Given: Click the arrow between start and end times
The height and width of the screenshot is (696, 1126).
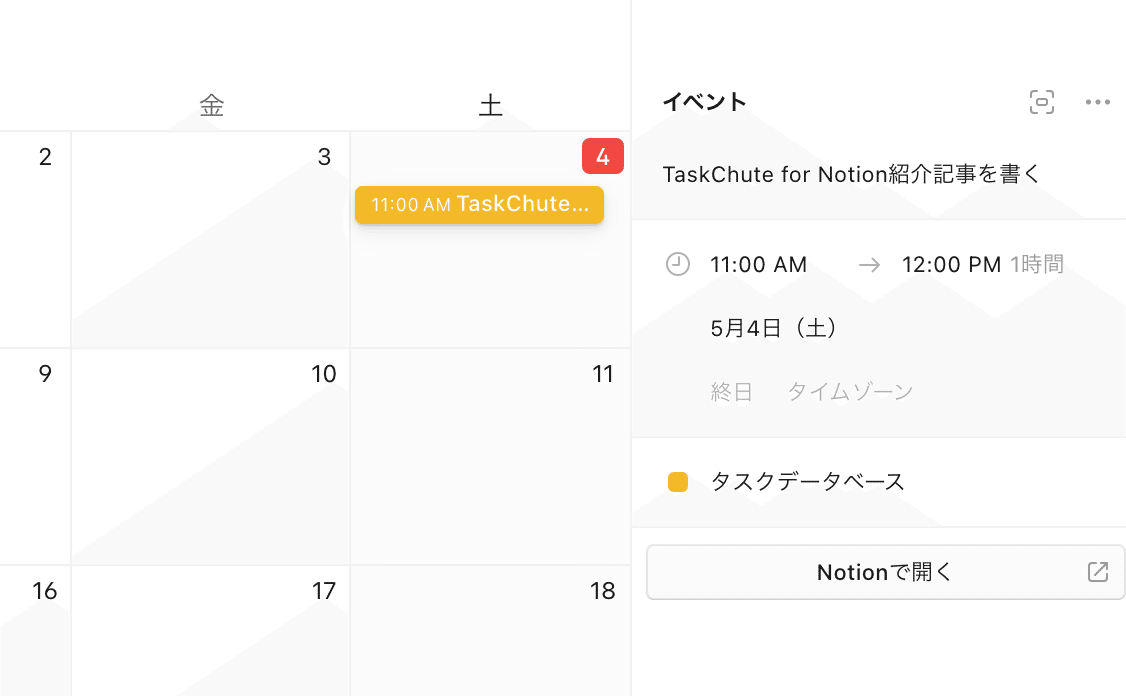Looking at the screenshot, I should pos(869,265).
